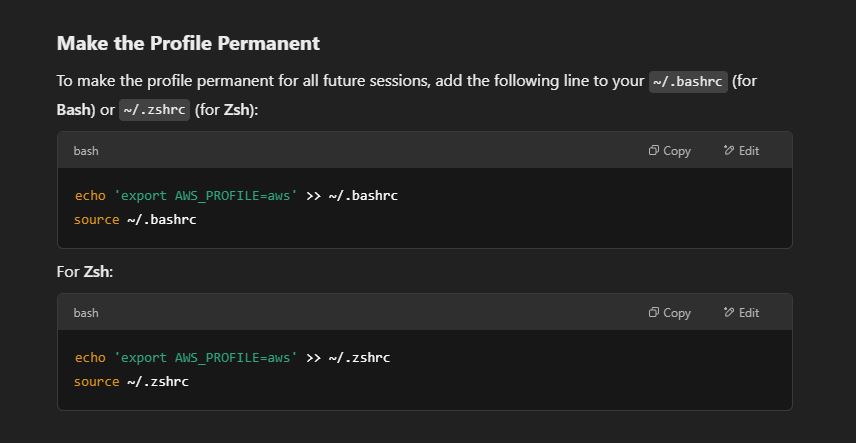The height and width of the screenshot is (443, 856).
Task: Click the "Make the Profile Permanent" heading
Action: (188, 43)
